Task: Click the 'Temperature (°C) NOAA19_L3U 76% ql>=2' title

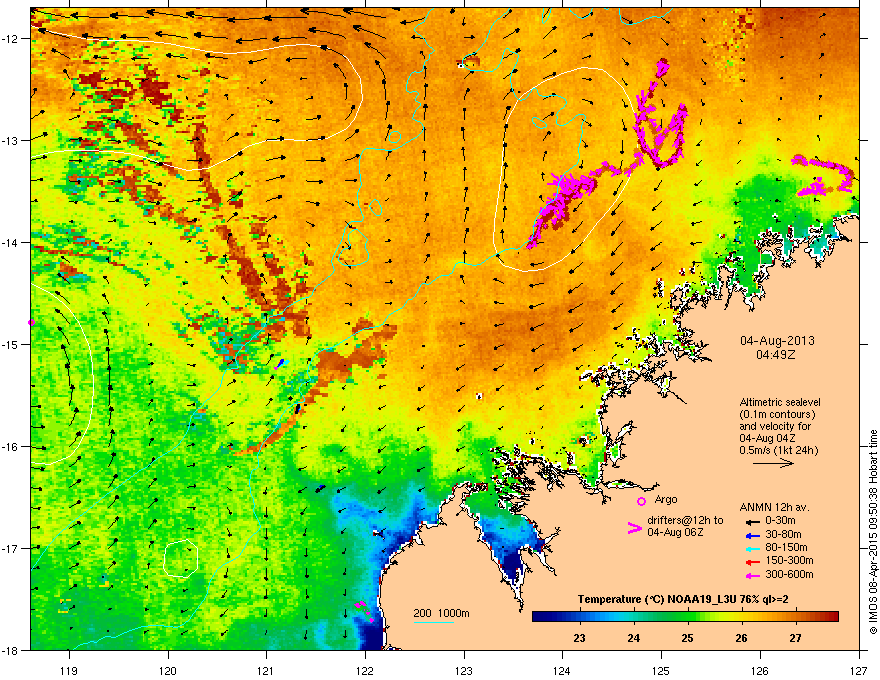Action: tap(683, 599)
